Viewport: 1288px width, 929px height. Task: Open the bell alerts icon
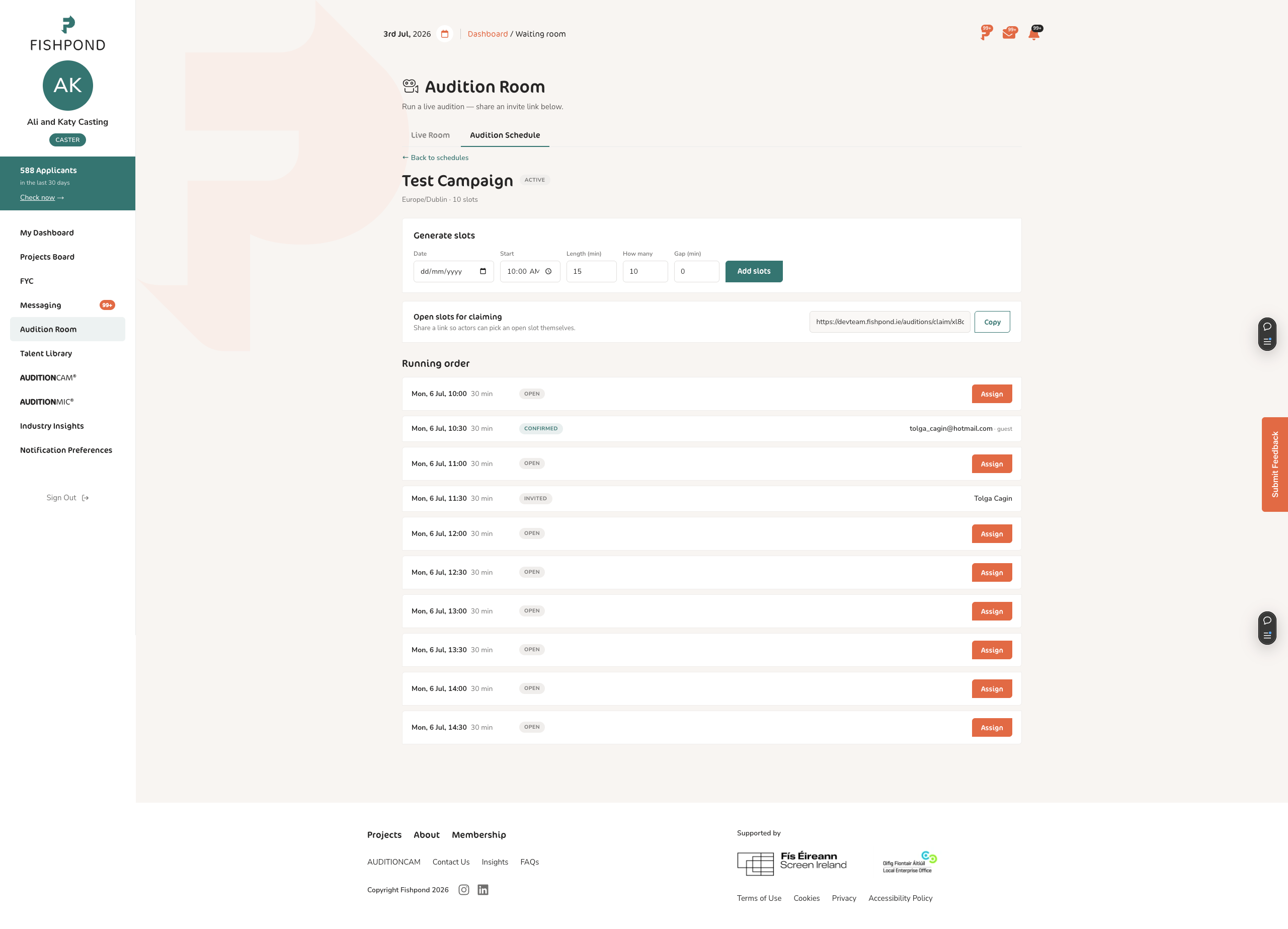pos(1034,34)
